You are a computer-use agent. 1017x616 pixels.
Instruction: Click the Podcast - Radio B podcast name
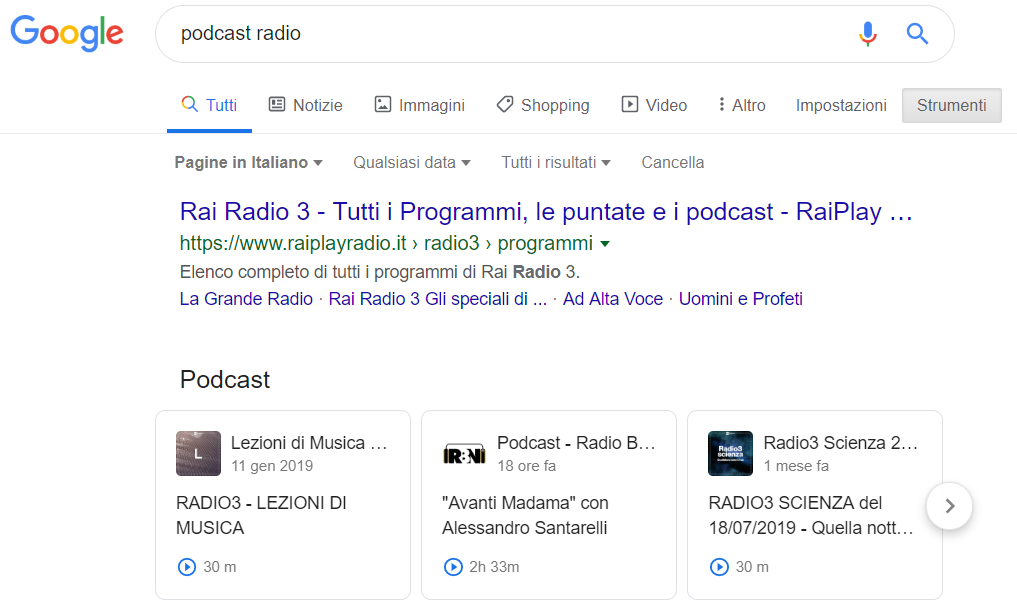[x=577, y=443]
